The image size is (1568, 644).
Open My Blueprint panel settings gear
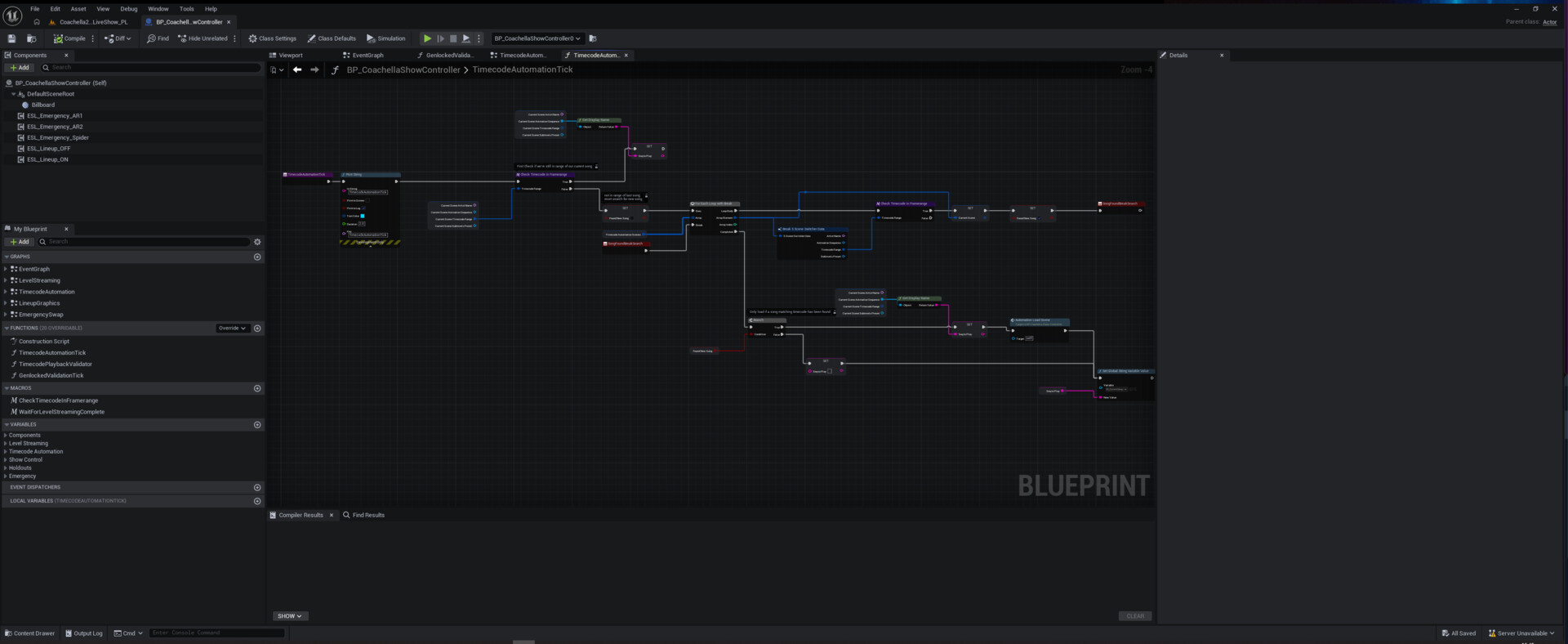click(257, 242)
